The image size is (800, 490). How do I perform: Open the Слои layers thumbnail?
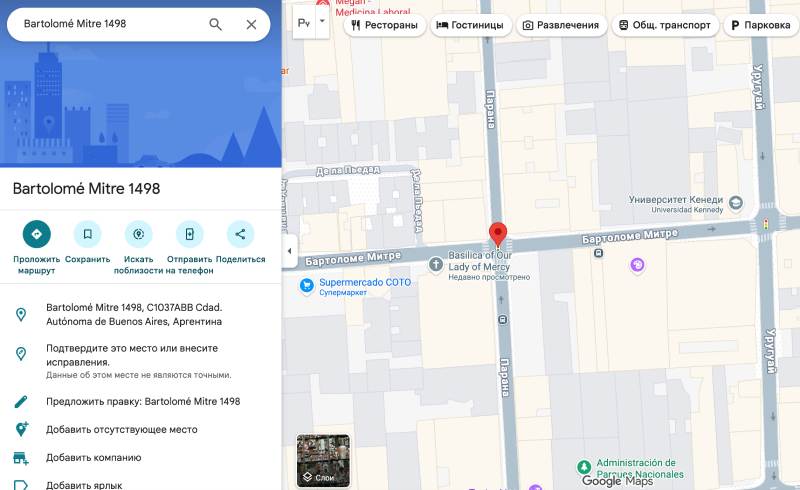[x=323, y=460]
